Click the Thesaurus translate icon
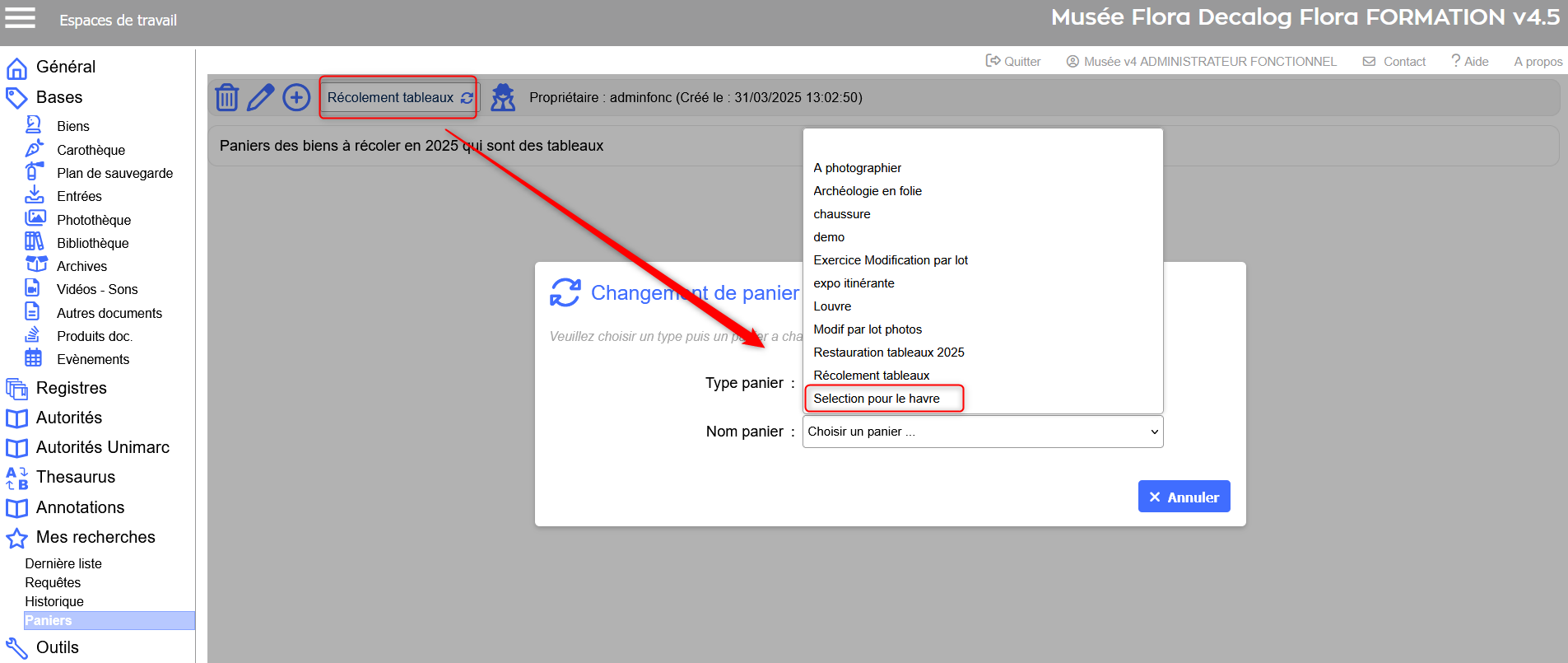1568x663 pixels. pos(16,478)
